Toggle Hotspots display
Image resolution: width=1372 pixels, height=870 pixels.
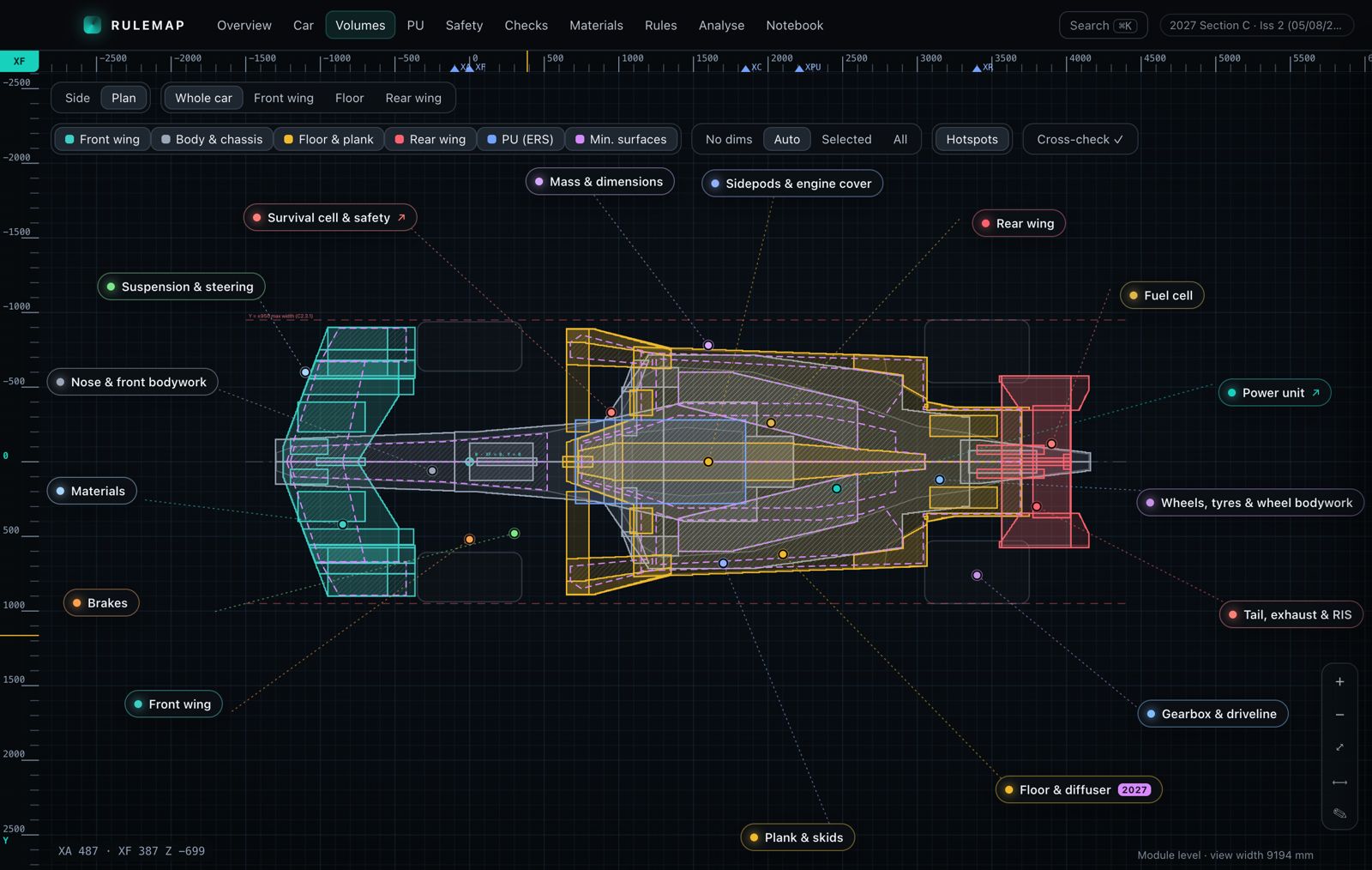(x=972, y=139)
